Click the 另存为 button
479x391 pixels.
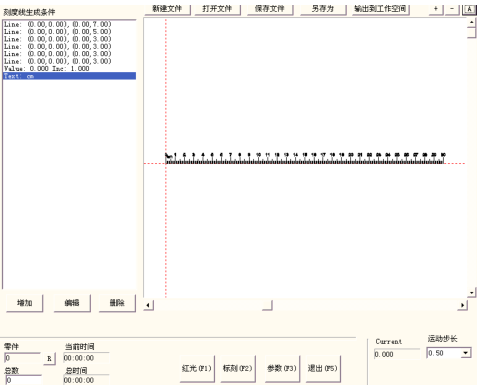[323, 9]
